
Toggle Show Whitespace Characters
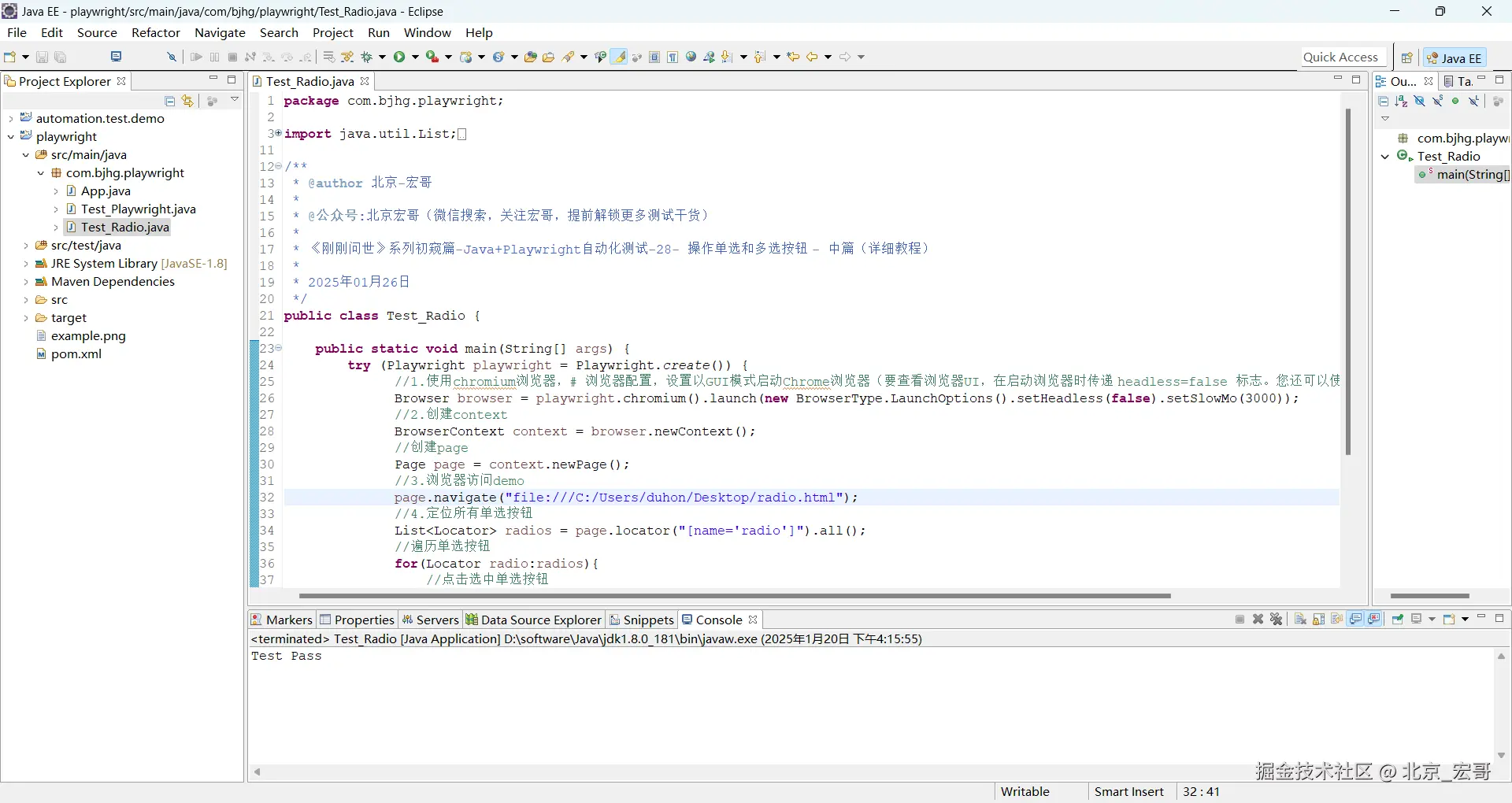pyautogui.click(x=673, y=57)
